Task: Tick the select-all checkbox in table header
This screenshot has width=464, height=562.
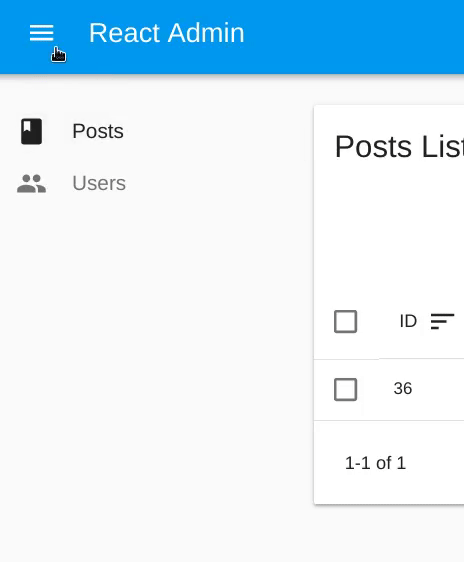Action: pyautogui.click(x=345, y=322)
